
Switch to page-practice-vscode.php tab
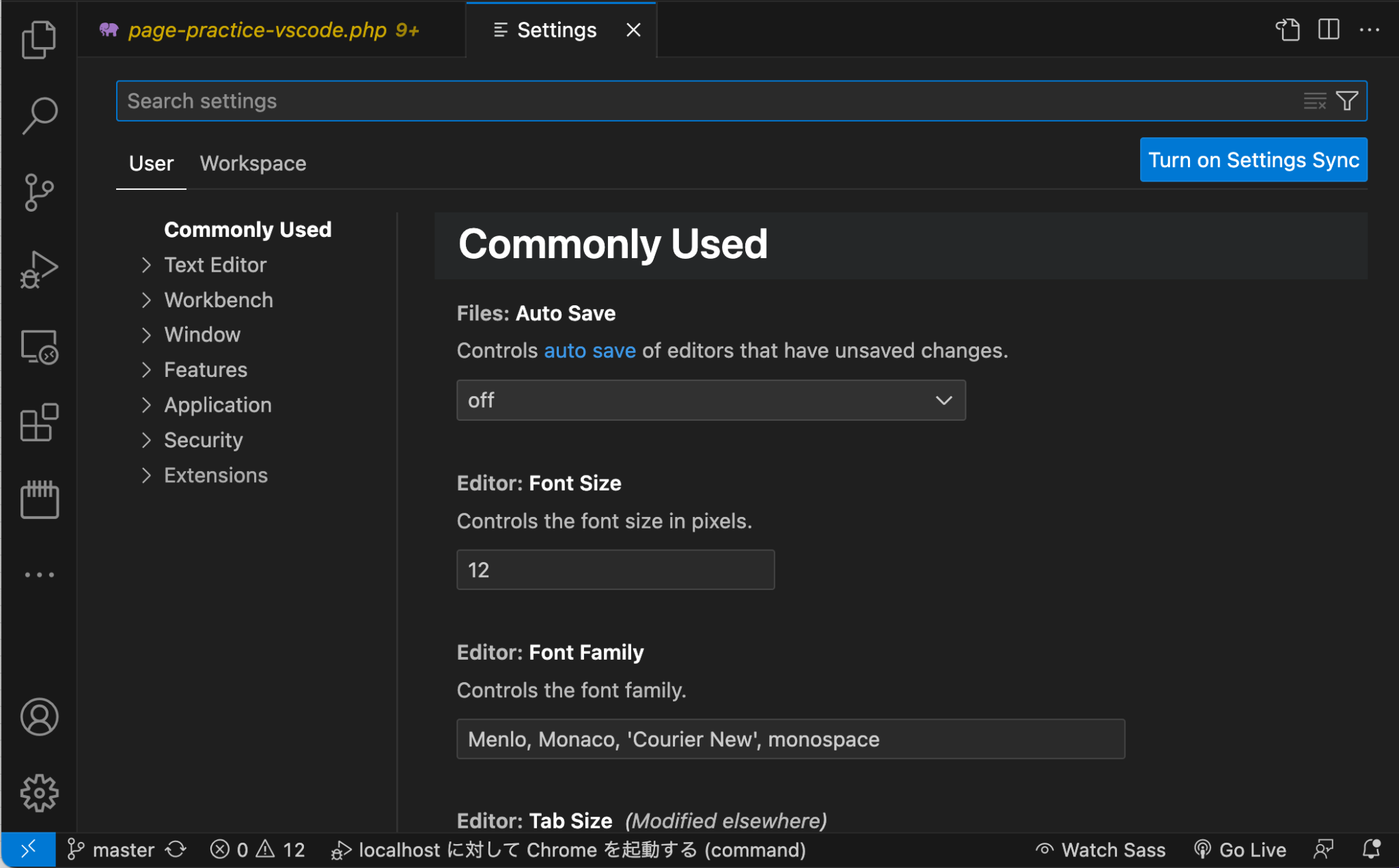258,30
